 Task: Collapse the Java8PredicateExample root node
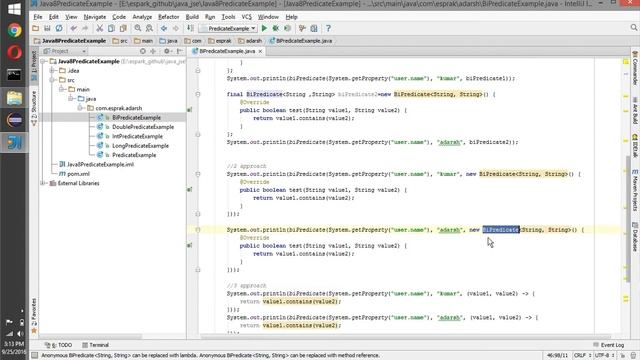tap(43, 61)
